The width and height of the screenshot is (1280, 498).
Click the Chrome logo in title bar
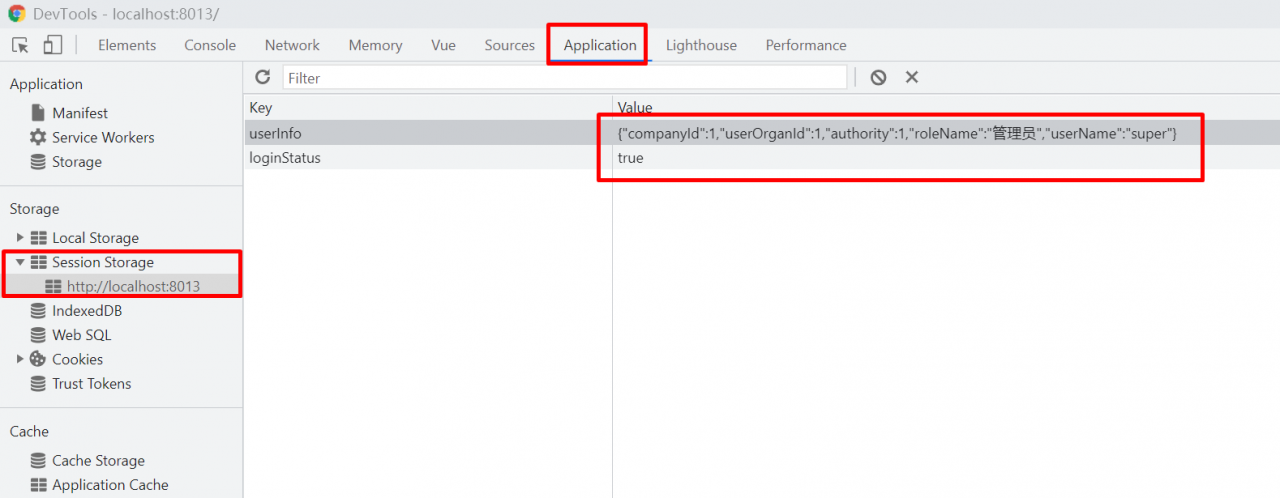click(x=17, y=14)
